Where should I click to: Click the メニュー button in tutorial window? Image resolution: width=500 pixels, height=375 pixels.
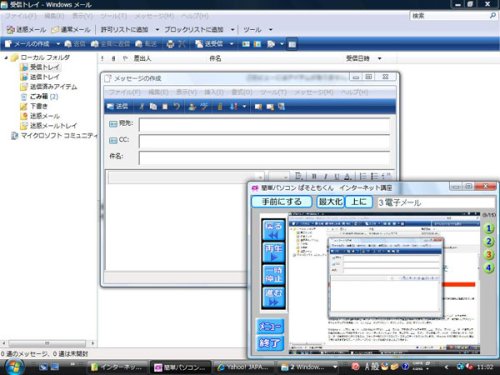point(270,326)
